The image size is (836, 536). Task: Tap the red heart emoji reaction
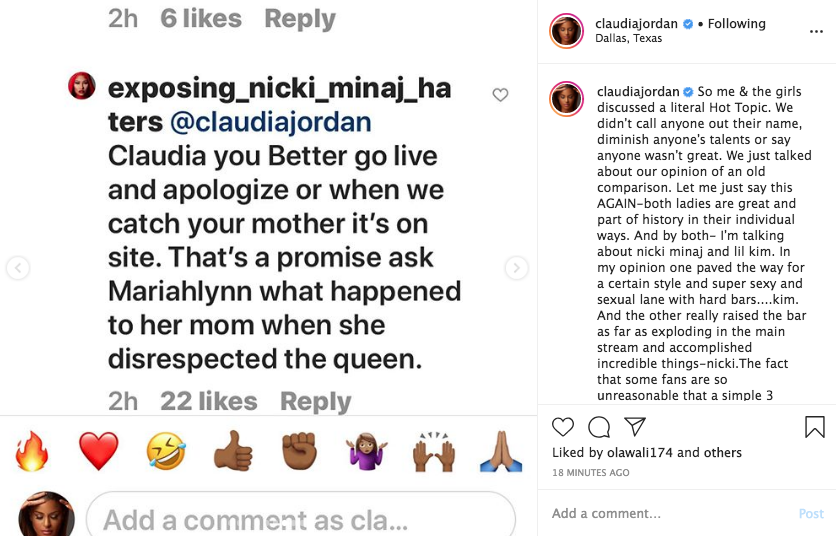98,453
